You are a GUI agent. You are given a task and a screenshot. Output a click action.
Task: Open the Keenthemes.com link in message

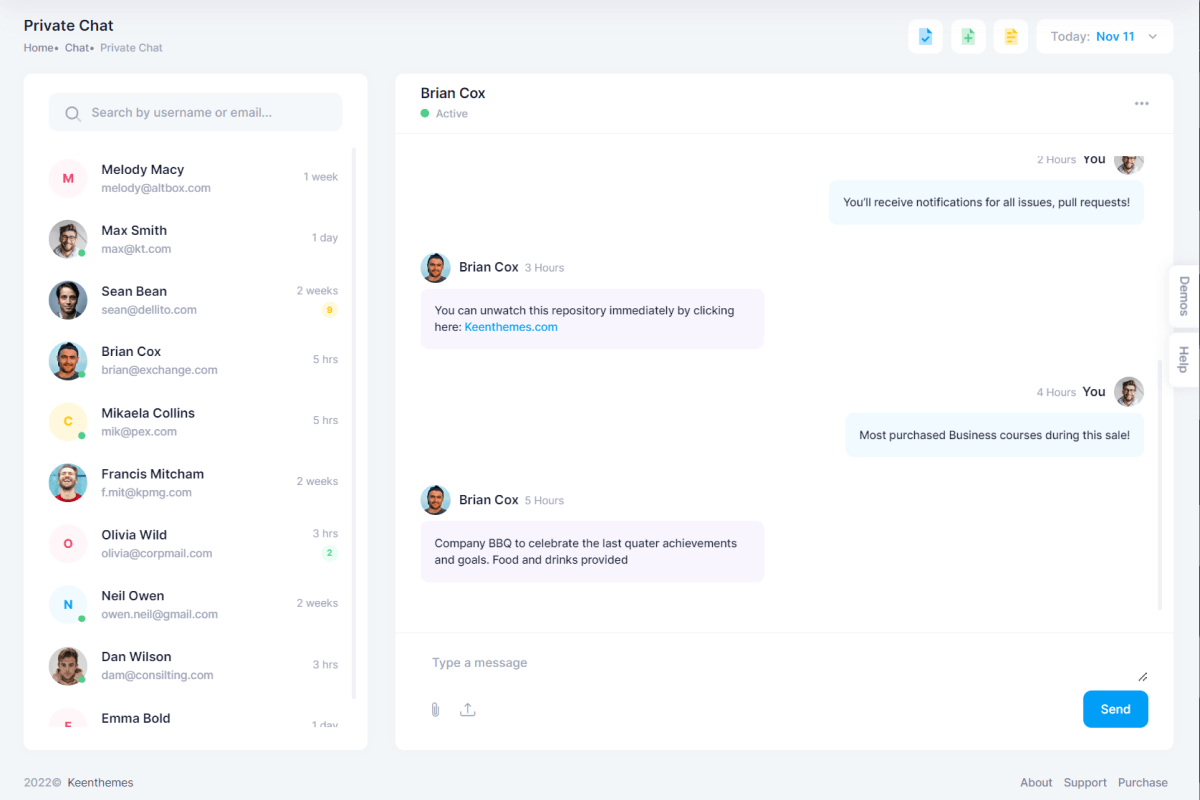click(511, 327)
